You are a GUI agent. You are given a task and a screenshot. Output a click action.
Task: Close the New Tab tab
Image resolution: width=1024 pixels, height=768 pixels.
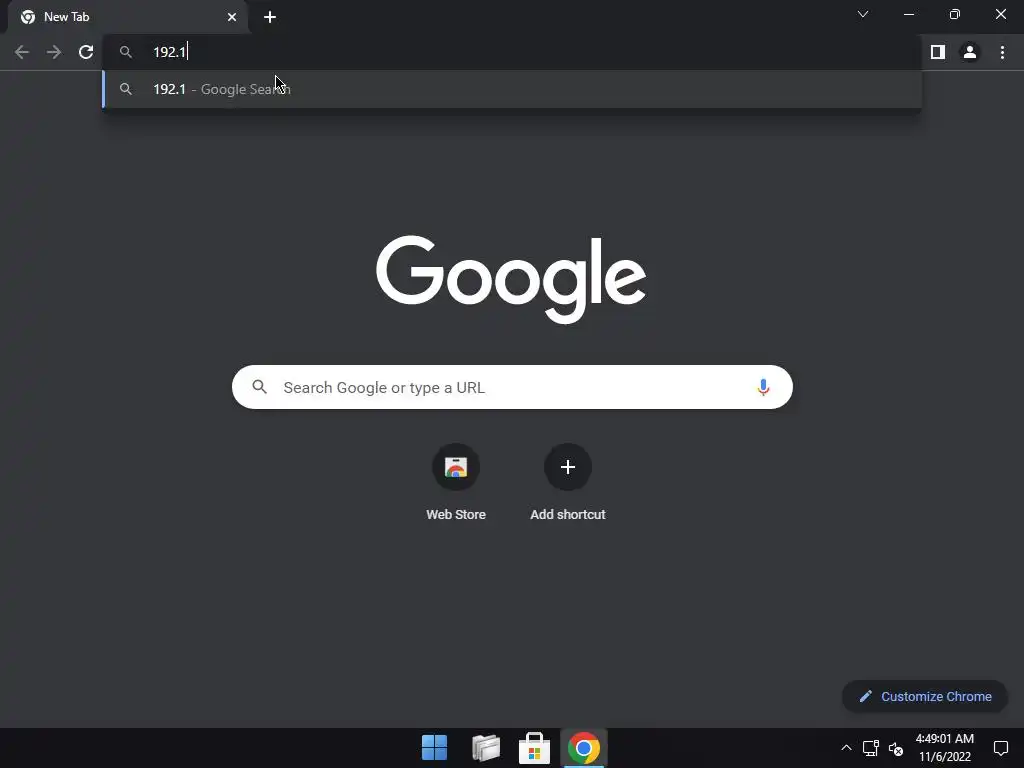[x=232, y=17]
